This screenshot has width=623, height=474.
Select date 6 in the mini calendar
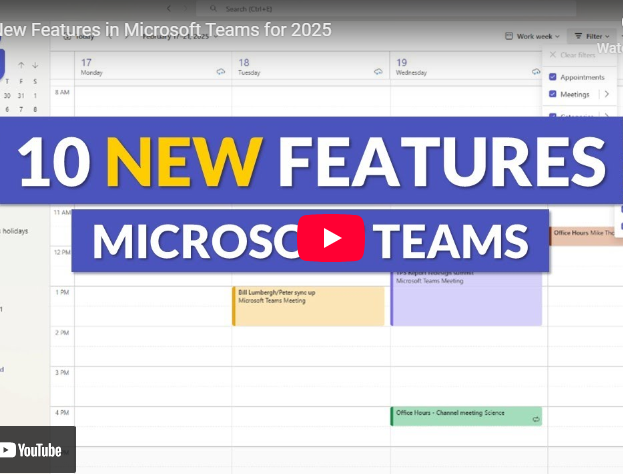tap(7, 109)
